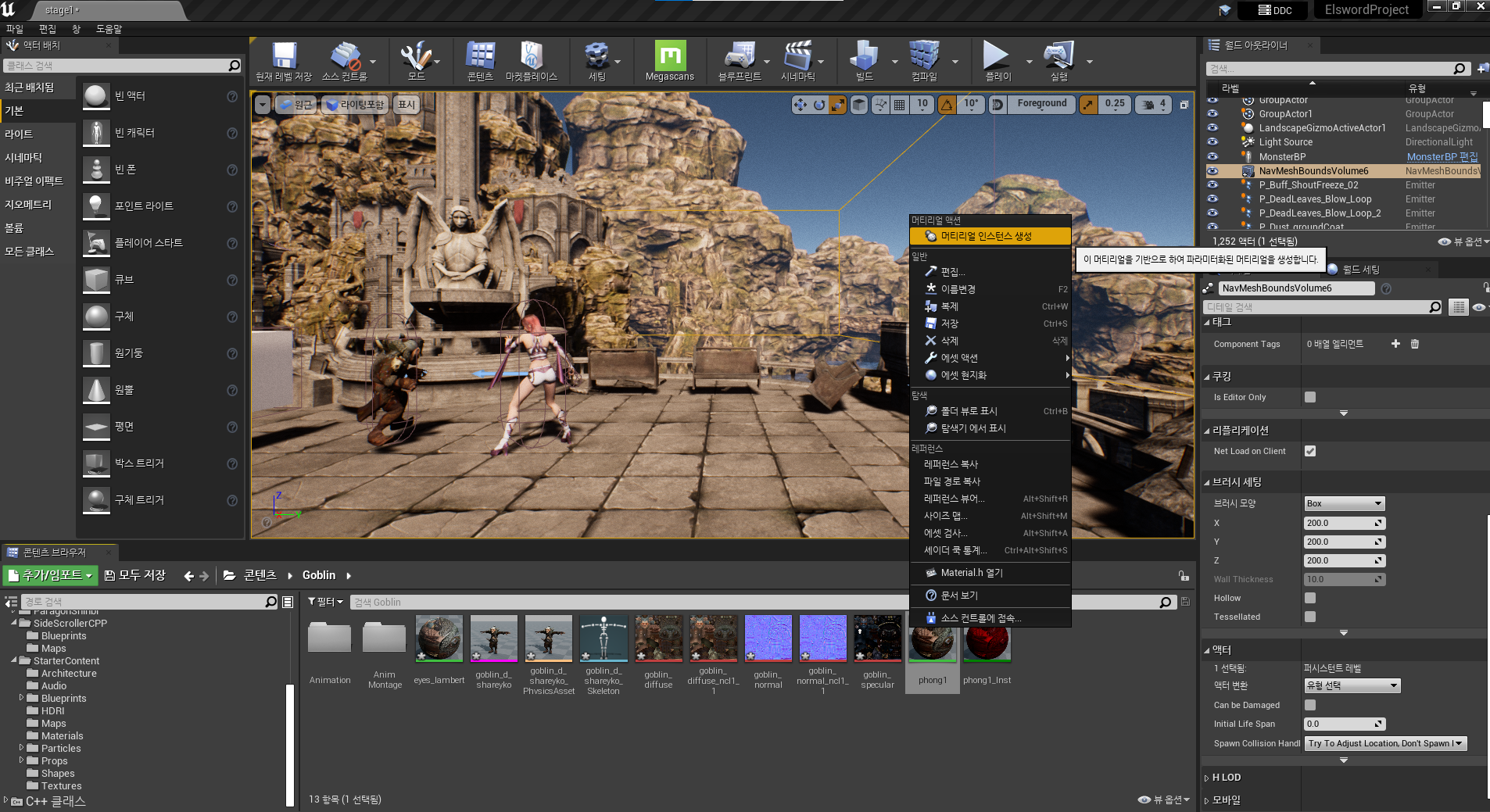This screenshot has width=1490, height=812.
Task: Collapse the StarterContent folder tree
Action: pyautogui.click(x=14, y=660)
